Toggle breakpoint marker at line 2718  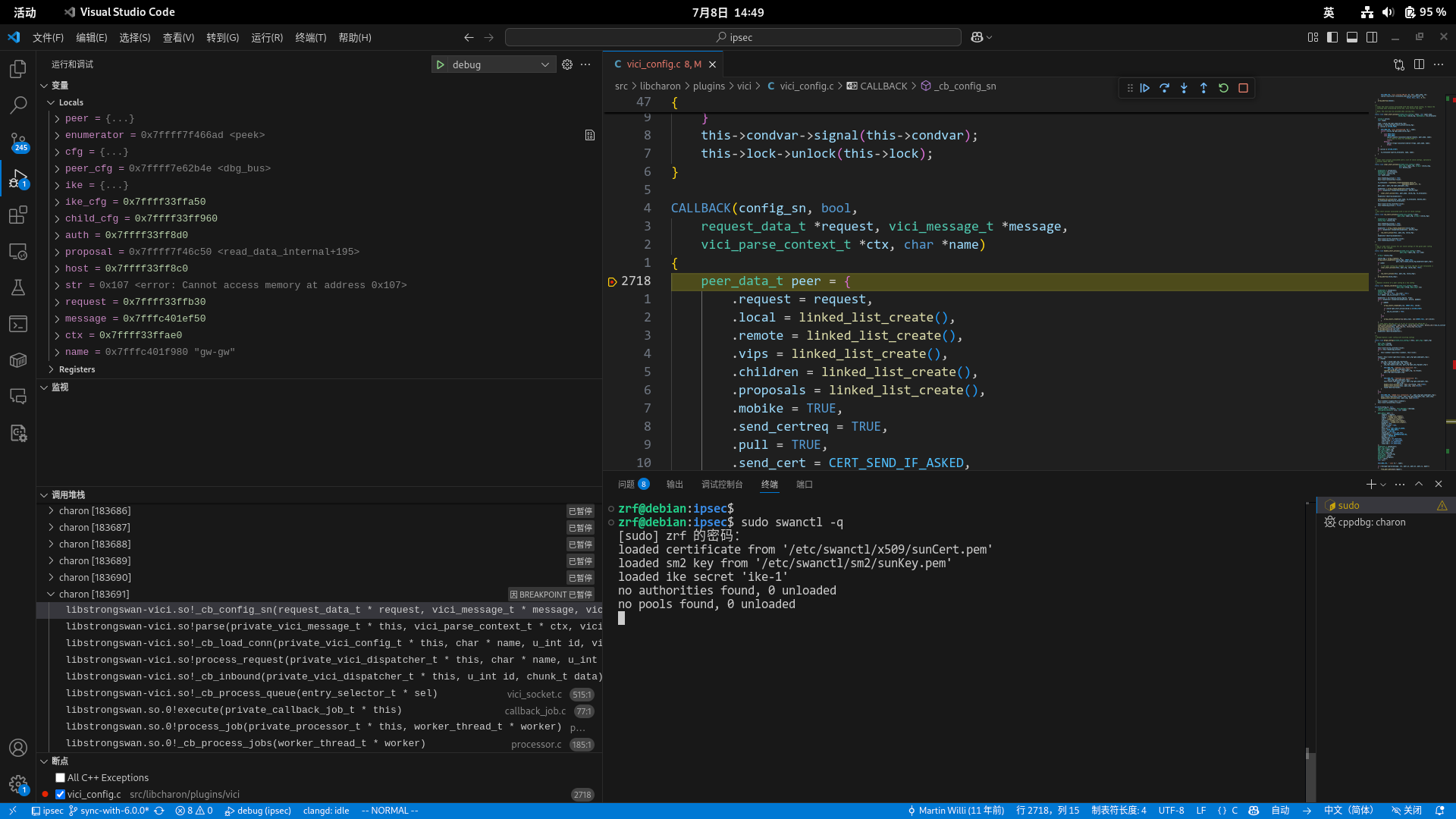coord(612,281)
